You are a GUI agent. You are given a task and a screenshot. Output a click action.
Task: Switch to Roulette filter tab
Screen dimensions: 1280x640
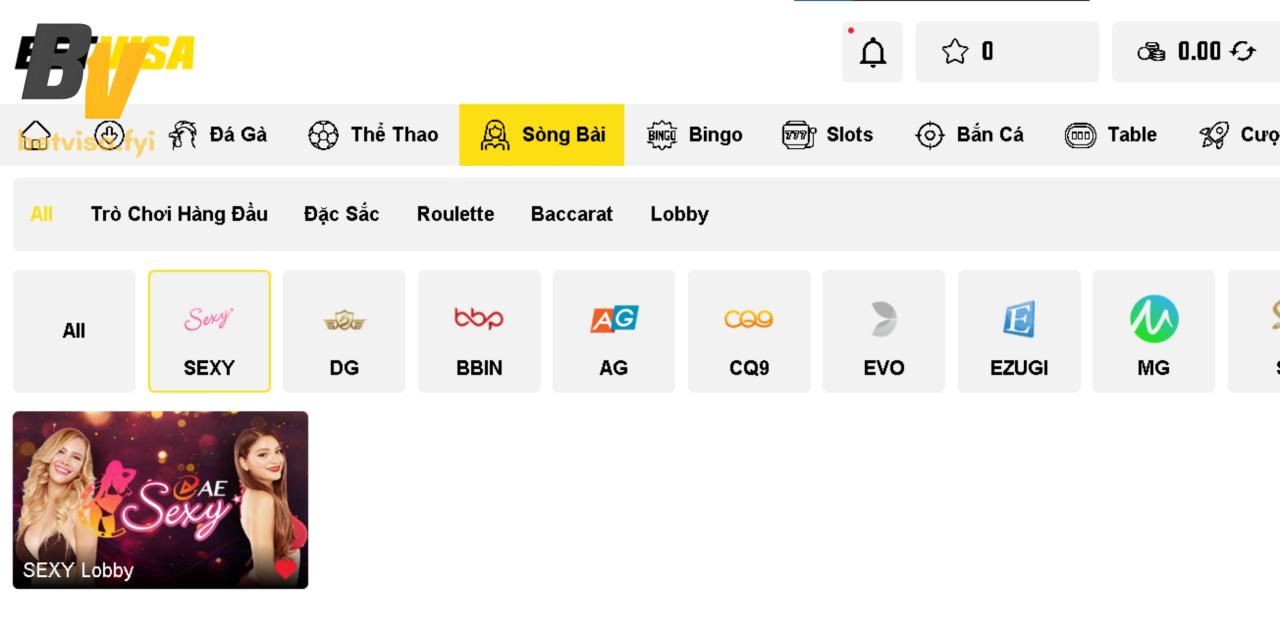[455, 214]
